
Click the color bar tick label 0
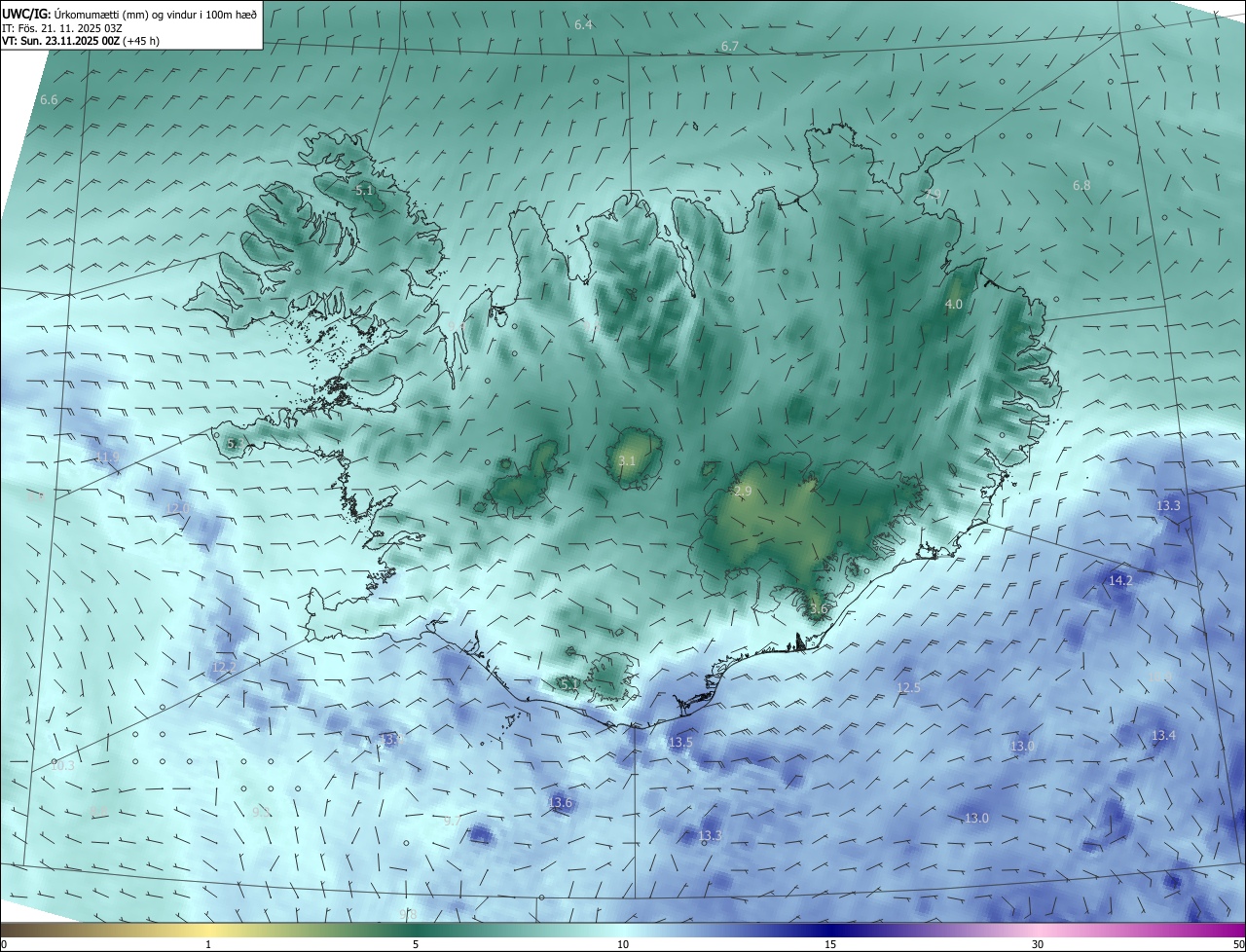[4, 945]
